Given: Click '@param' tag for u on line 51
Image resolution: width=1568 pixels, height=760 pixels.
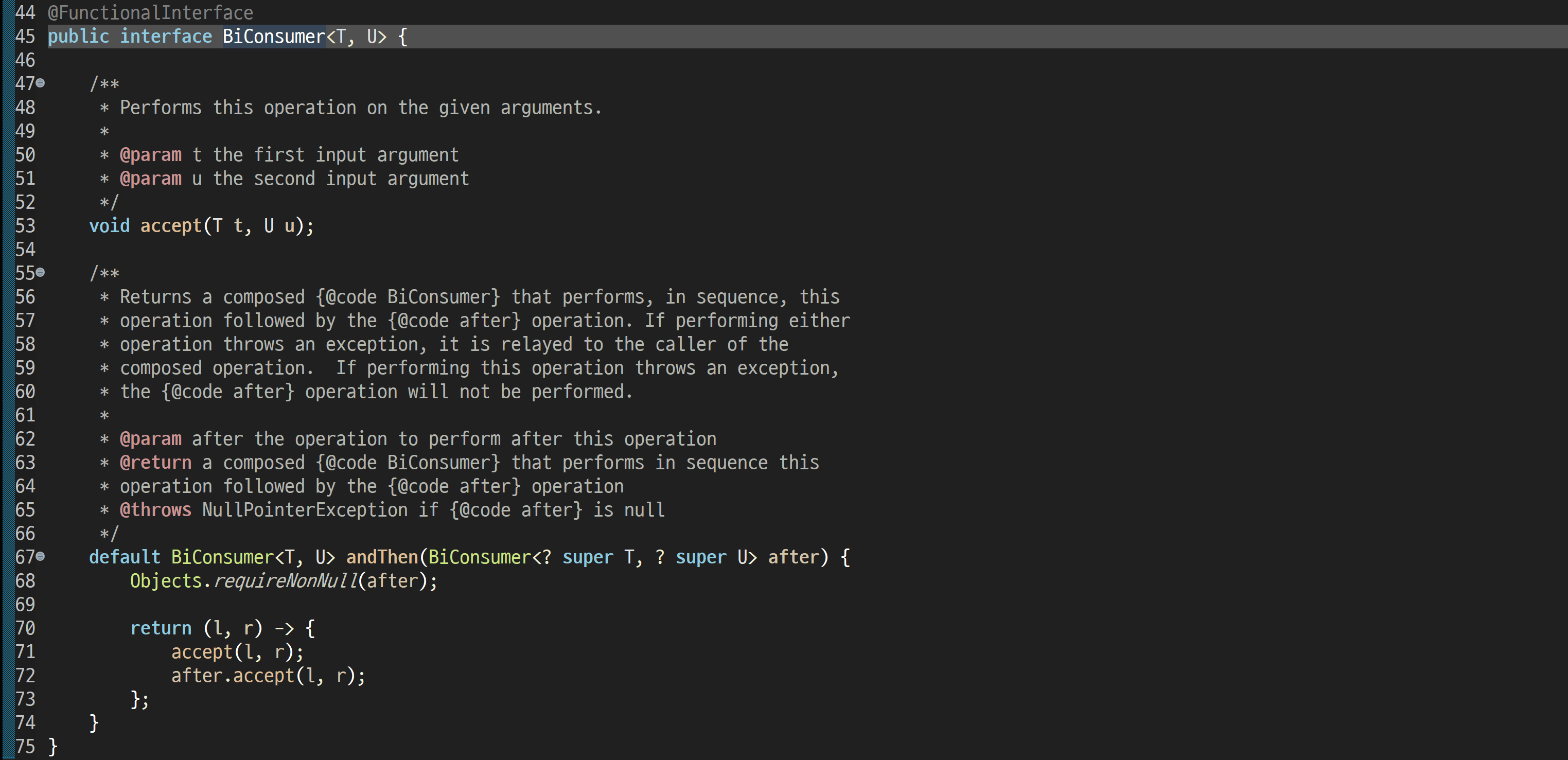Looking at the screenshot, I should [150, 178].
